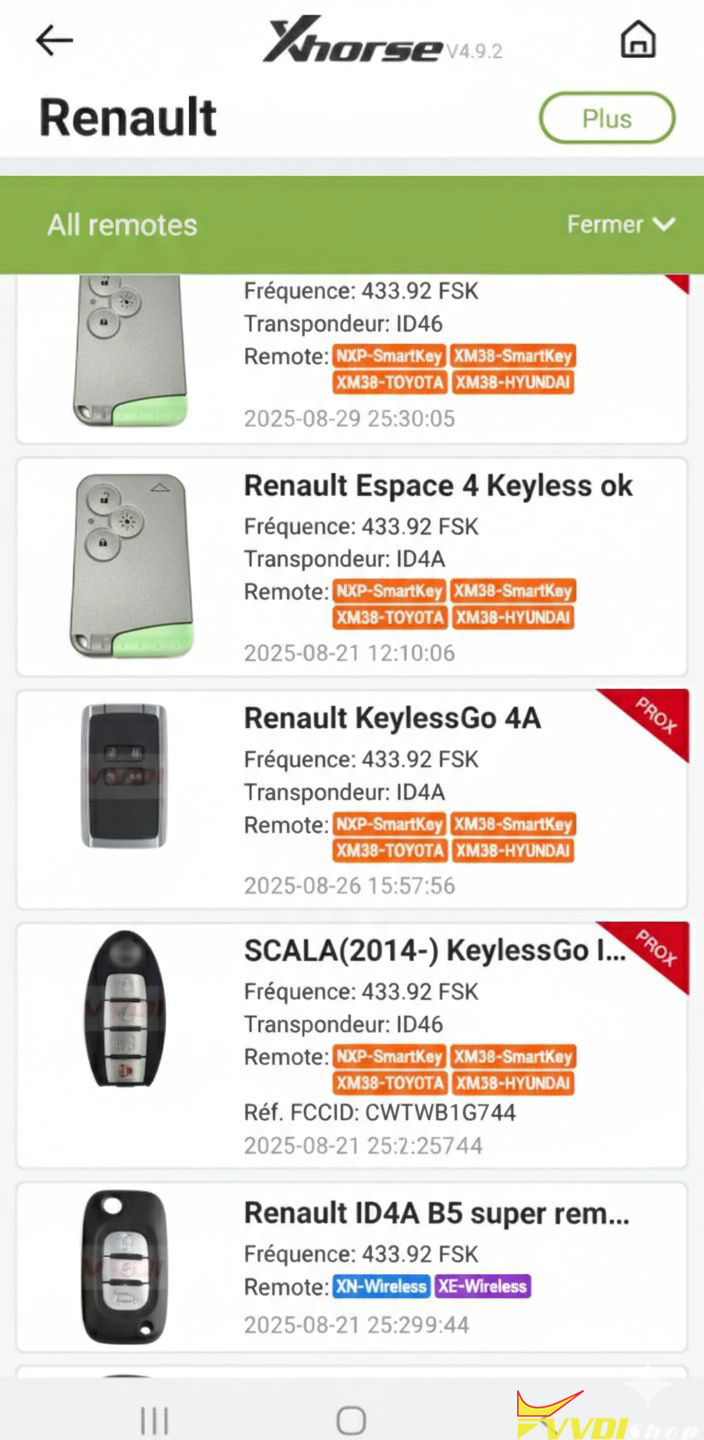The width and height of the screenshot is (704, 1440).
Task: Tap the PROX ribbon on SCALA entry
Action: (656, 949)
